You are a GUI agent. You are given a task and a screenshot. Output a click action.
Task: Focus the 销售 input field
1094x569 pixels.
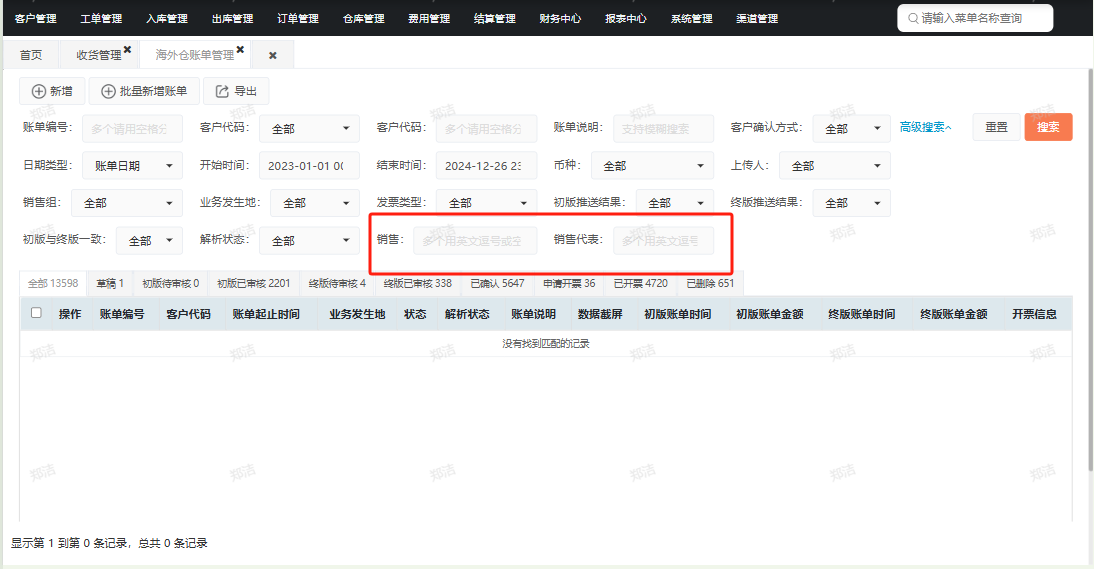click(x=475, y=241)
